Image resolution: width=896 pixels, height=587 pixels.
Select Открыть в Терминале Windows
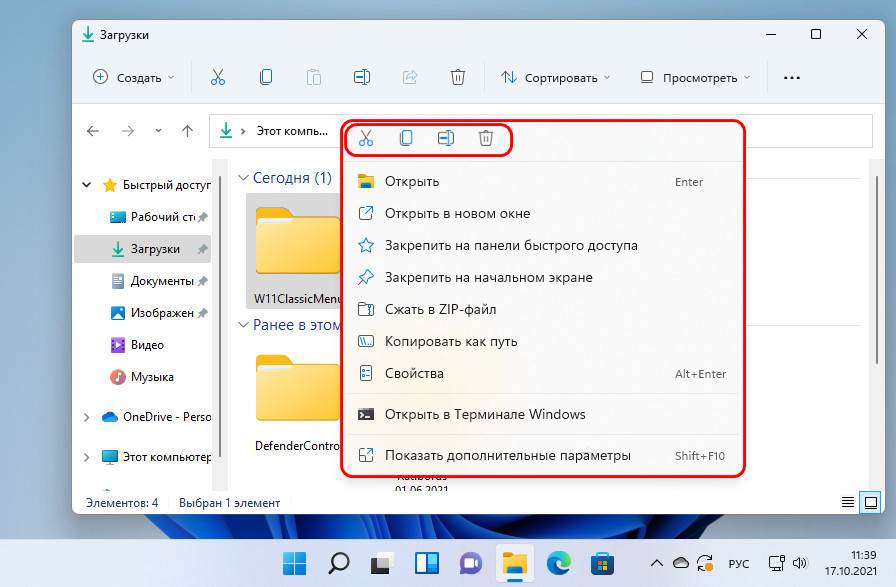(485, 414)
